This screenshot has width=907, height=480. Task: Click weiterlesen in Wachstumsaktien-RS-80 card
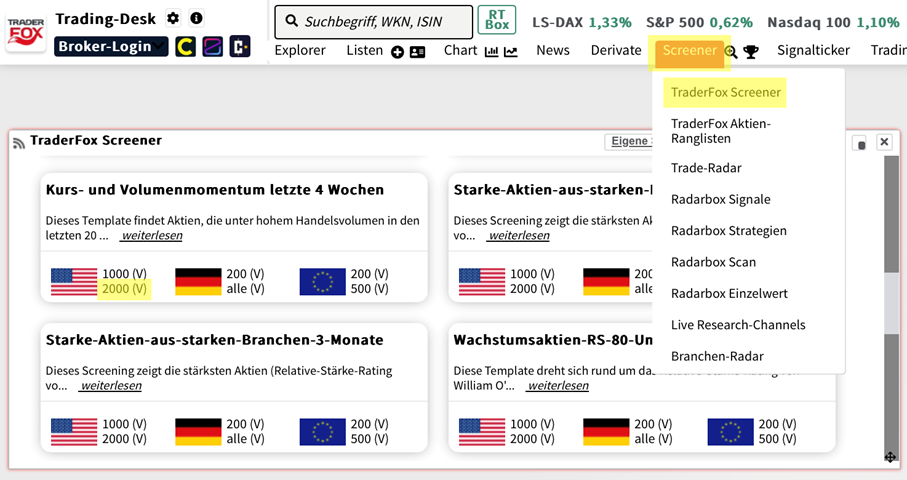558,386
